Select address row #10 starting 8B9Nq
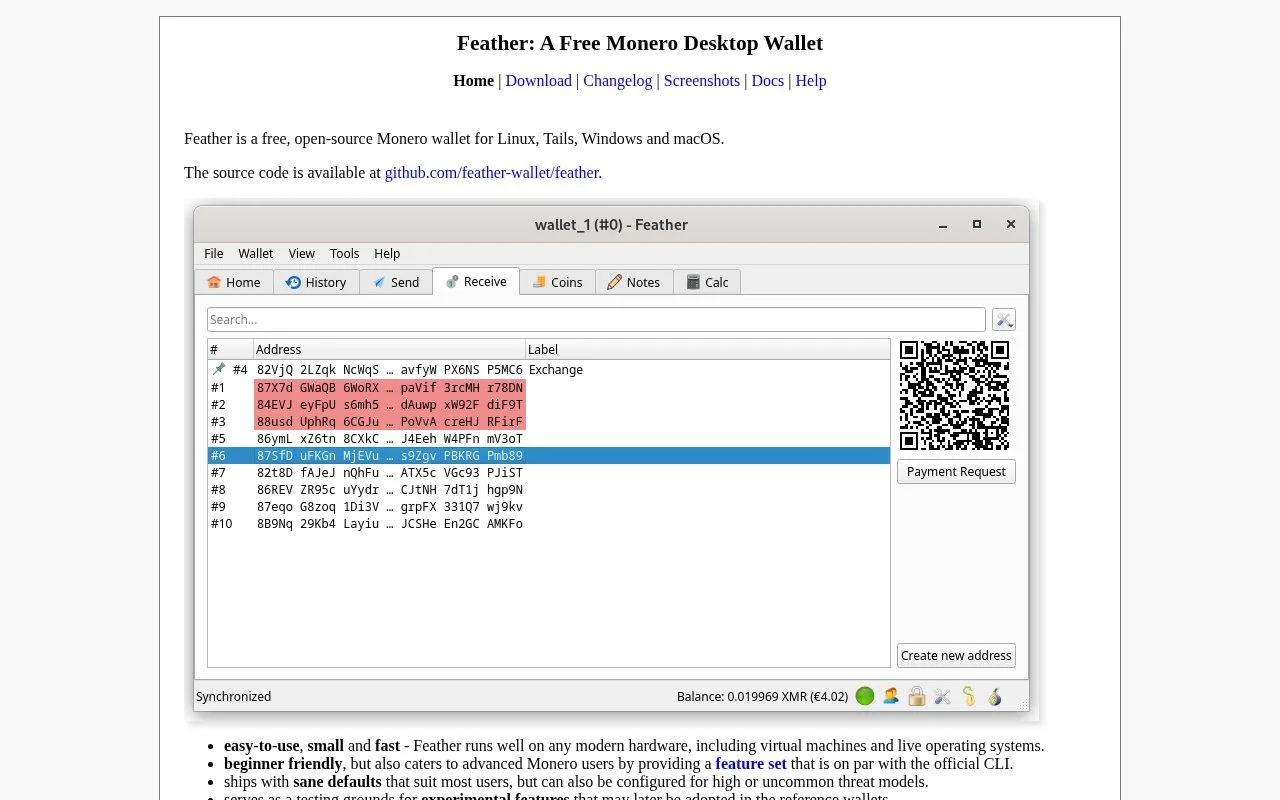 click(548, 523)
